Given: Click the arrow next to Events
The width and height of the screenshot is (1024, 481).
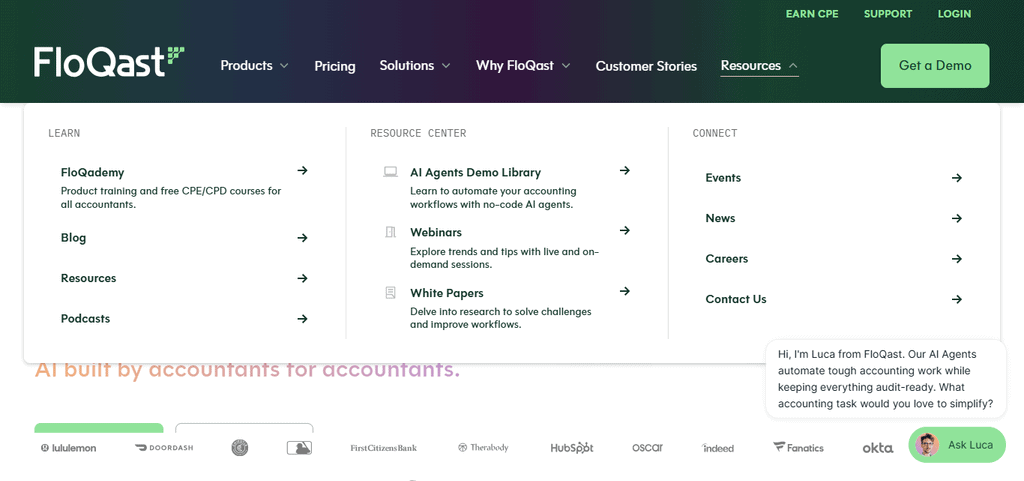Looking at the screenshot, I should (x=957, y=178).
